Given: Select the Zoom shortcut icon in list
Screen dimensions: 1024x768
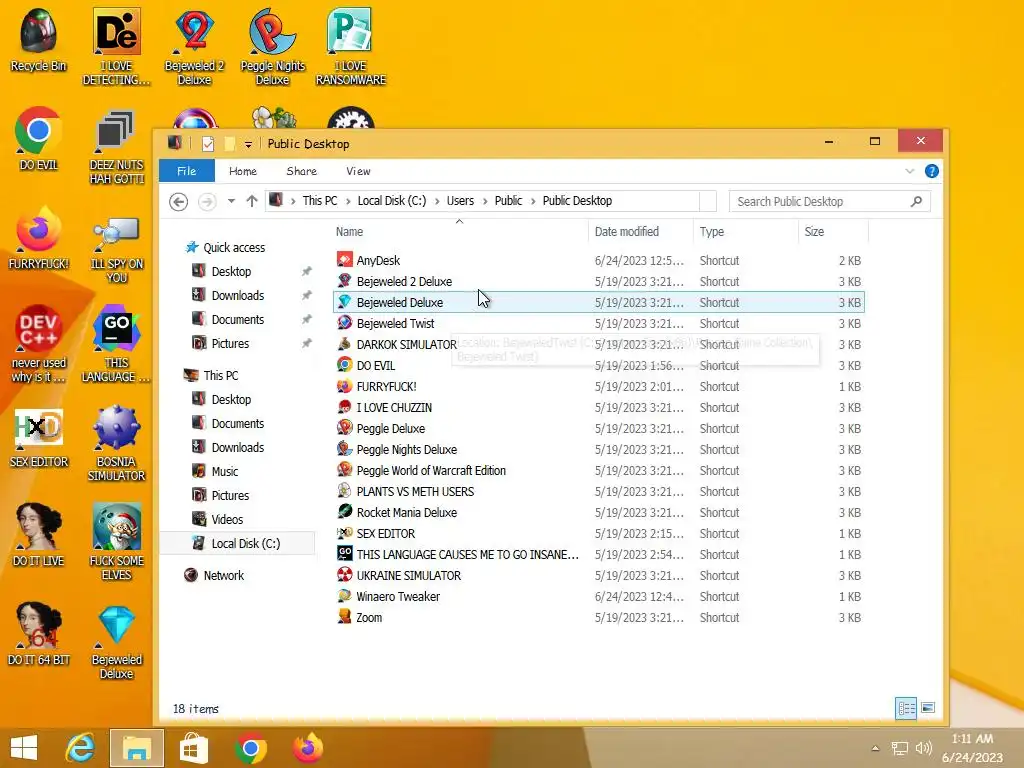Looking at the screenshot, I should click(344, 616).
